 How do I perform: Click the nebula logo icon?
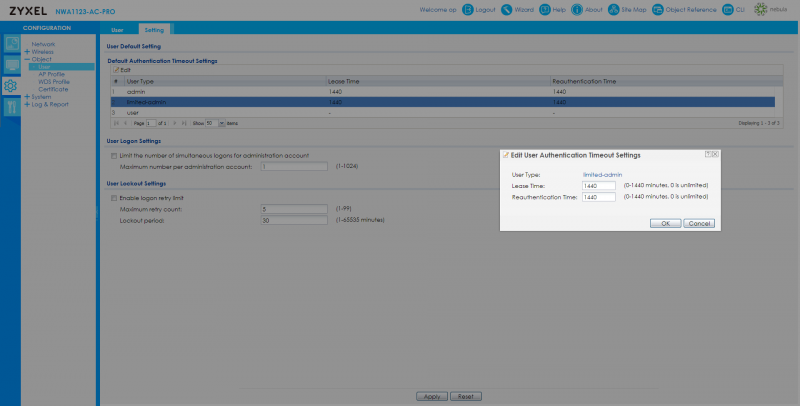(x=760, y=10)
